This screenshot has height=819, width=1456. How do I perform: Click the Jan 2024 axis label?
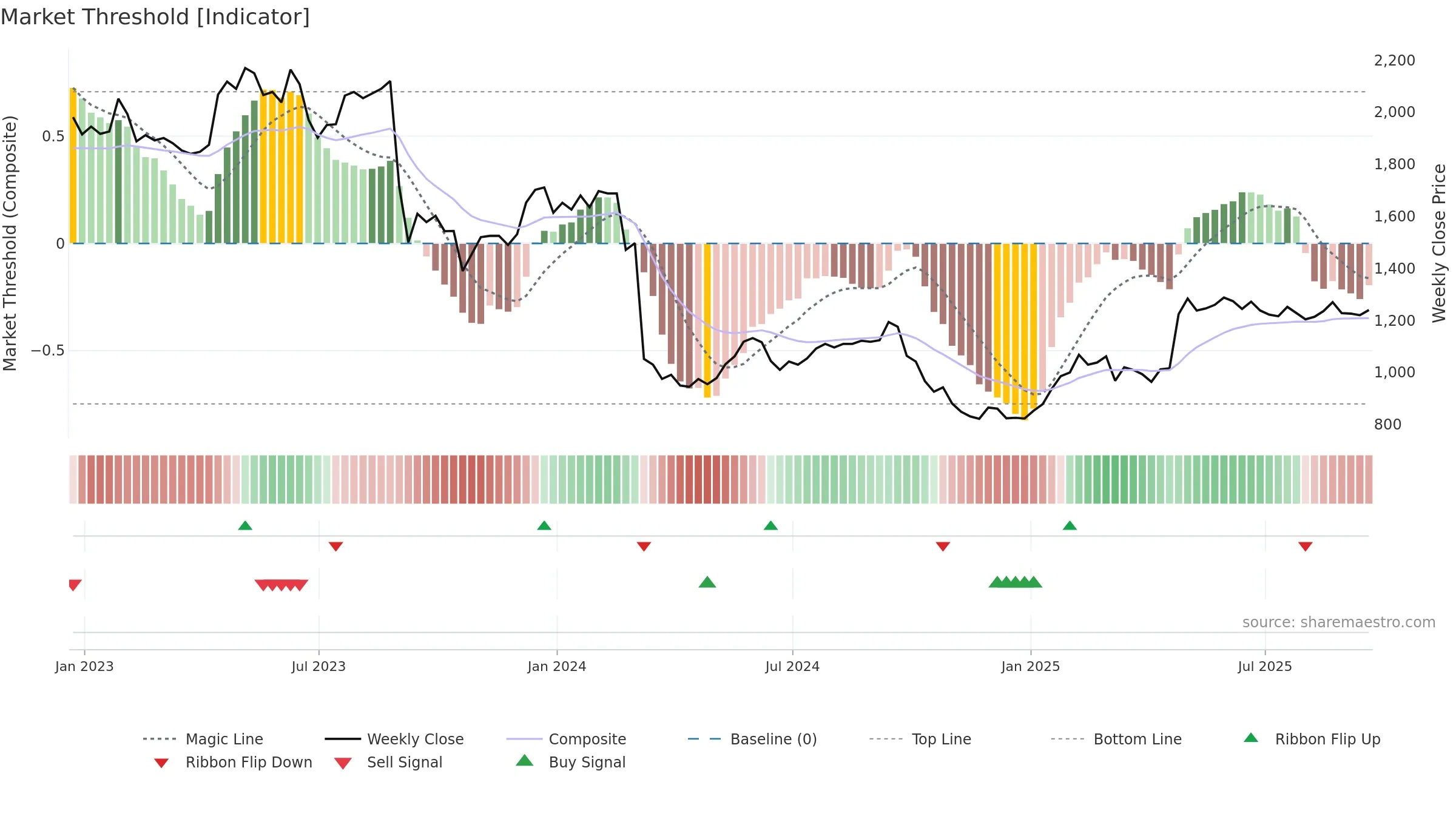click(x=557, y=666)
